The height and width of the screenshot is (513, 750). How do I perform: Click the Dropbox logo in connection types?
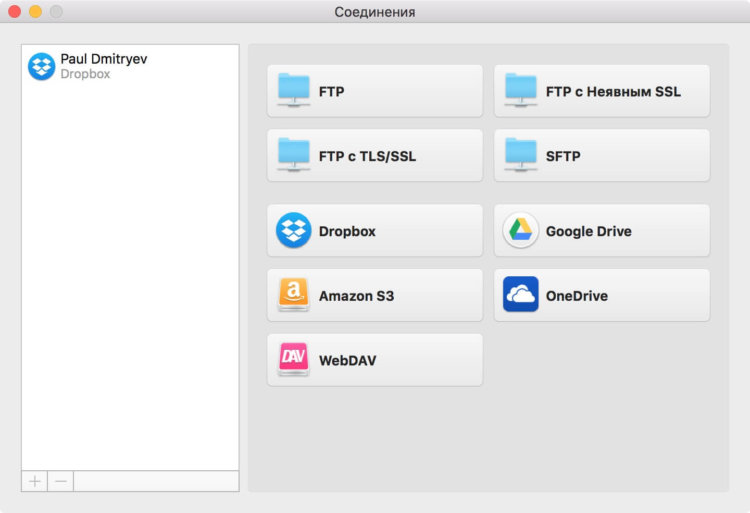pyautogui.click(x=294, y=230)
